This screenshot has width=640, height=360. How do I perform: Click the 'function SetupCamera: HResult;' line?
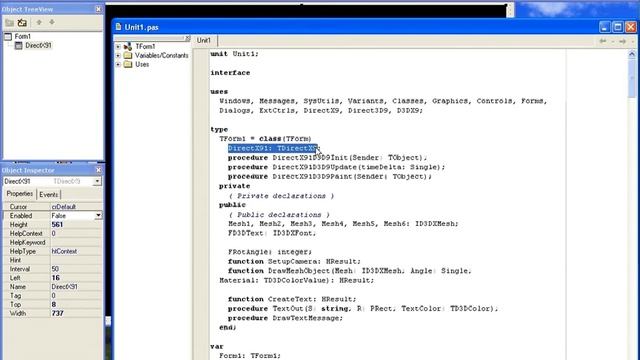tap(294, 261)
